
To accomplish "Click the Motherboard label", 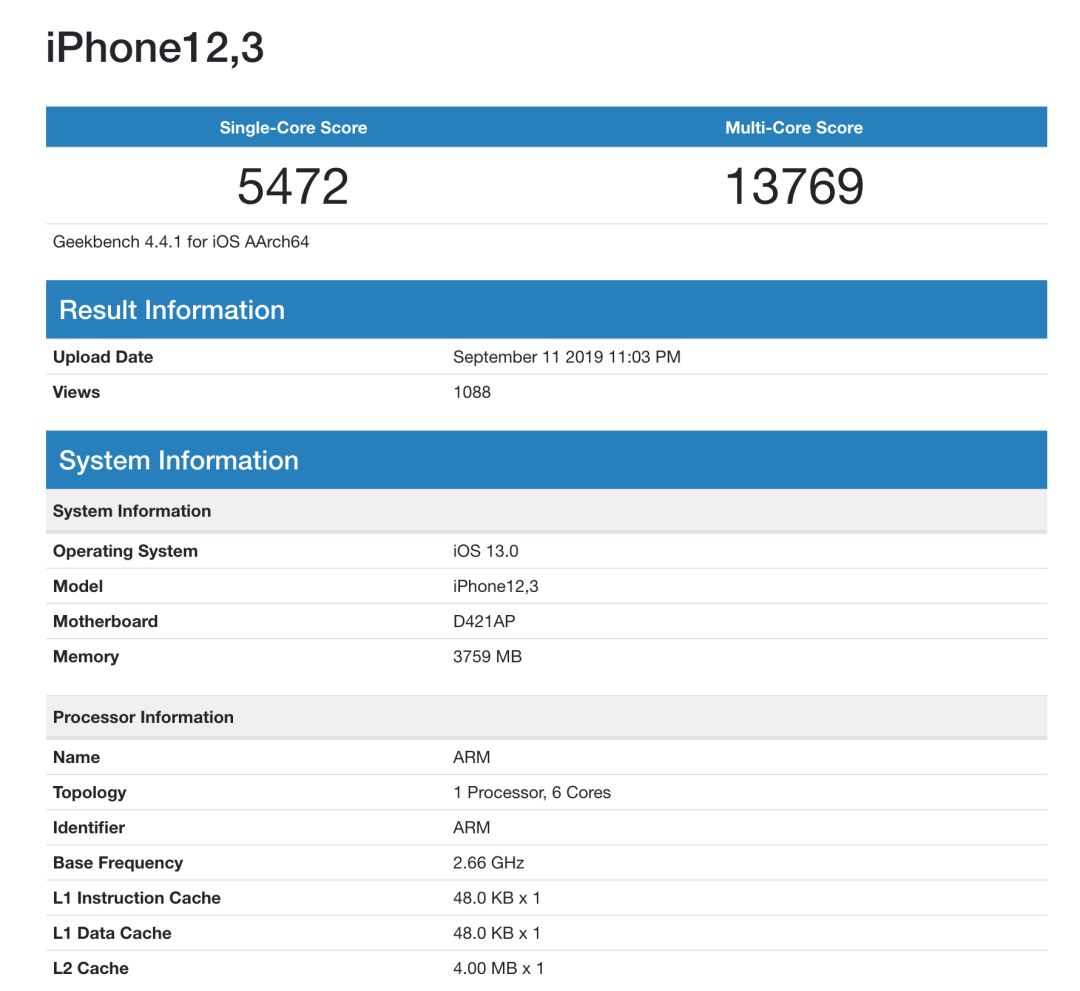I will 105,621.
